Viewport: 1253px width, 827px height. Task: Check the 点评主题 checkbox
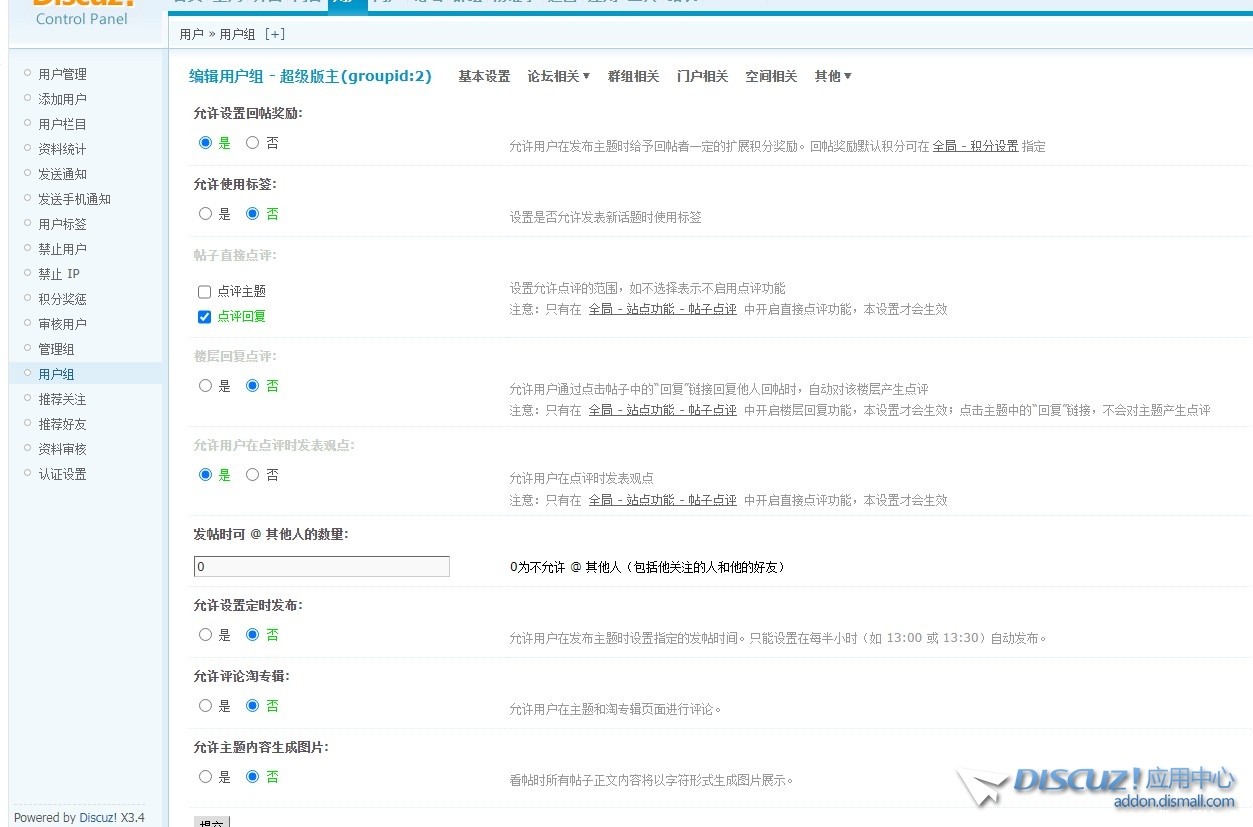point(205,292)
